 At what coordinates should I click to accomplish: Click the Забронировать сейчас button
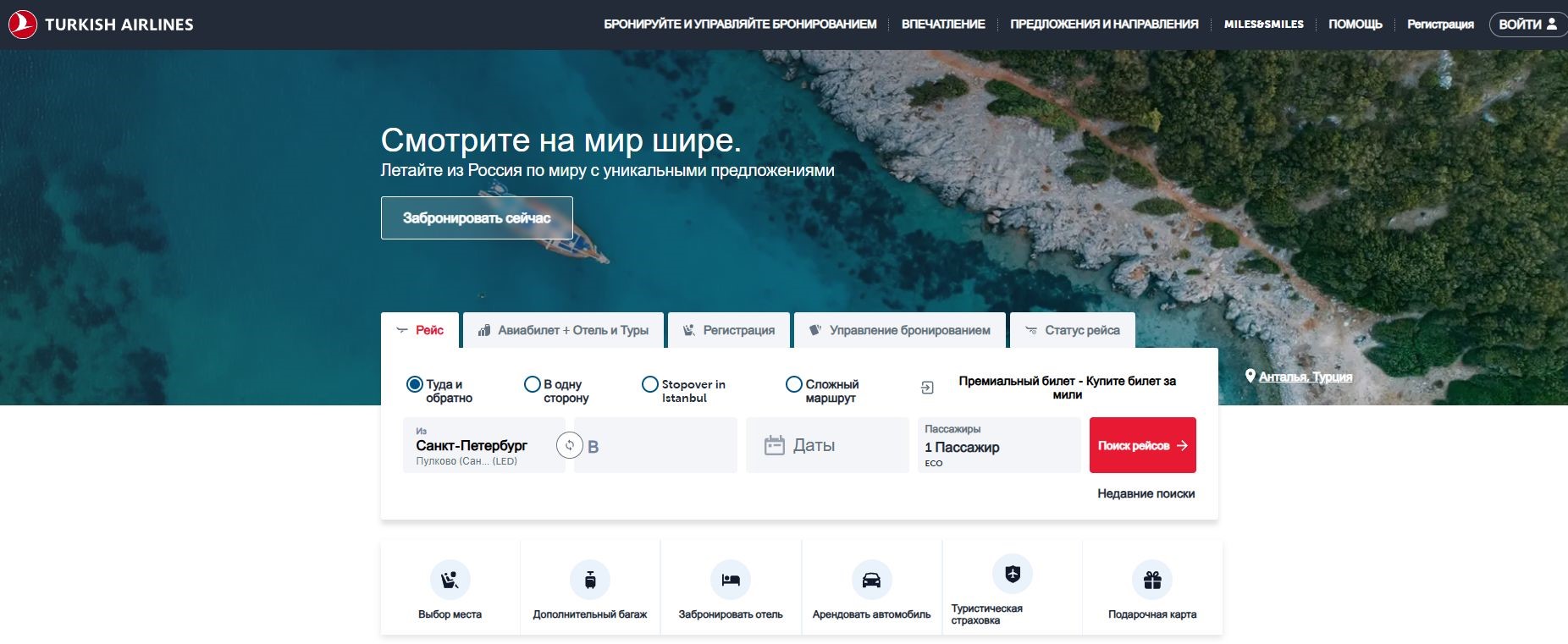(477, 217)
